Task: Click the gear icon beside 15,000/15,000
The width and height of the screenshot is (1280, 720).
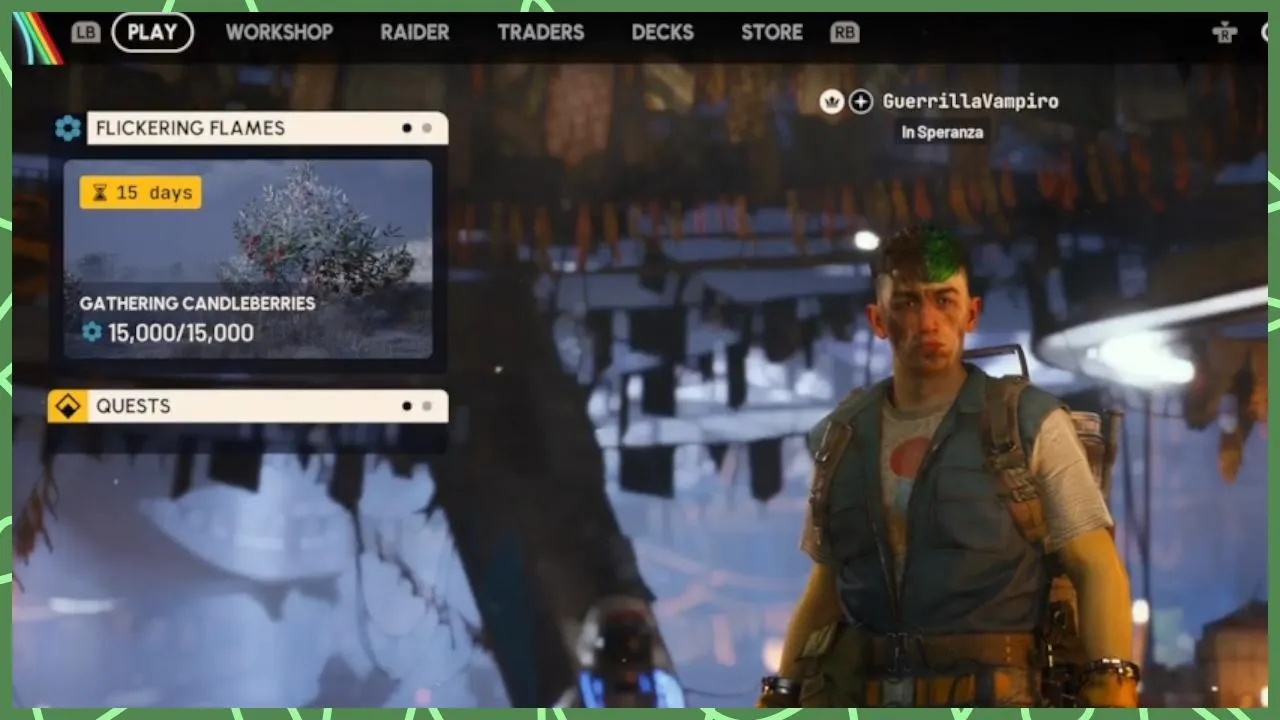Action: click(92, 332)
